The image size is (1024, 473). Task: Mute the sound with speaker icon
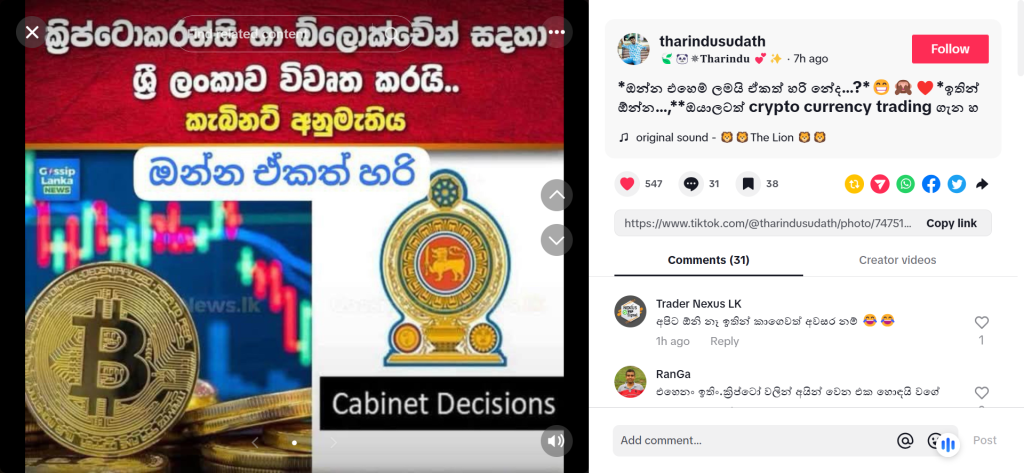tap(556, 441)
